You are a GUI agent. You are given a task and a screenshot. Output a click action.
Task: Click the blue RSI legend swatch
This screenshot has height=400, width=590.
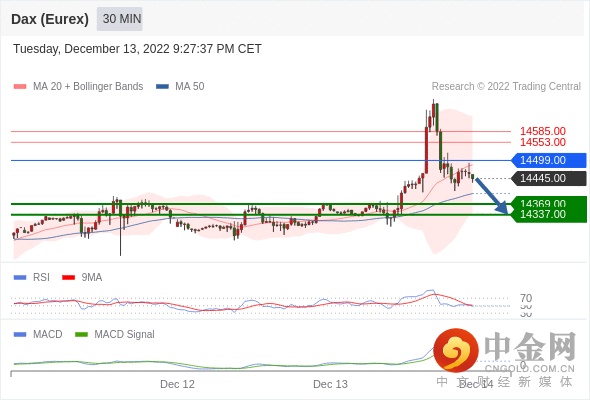(20, 278)
